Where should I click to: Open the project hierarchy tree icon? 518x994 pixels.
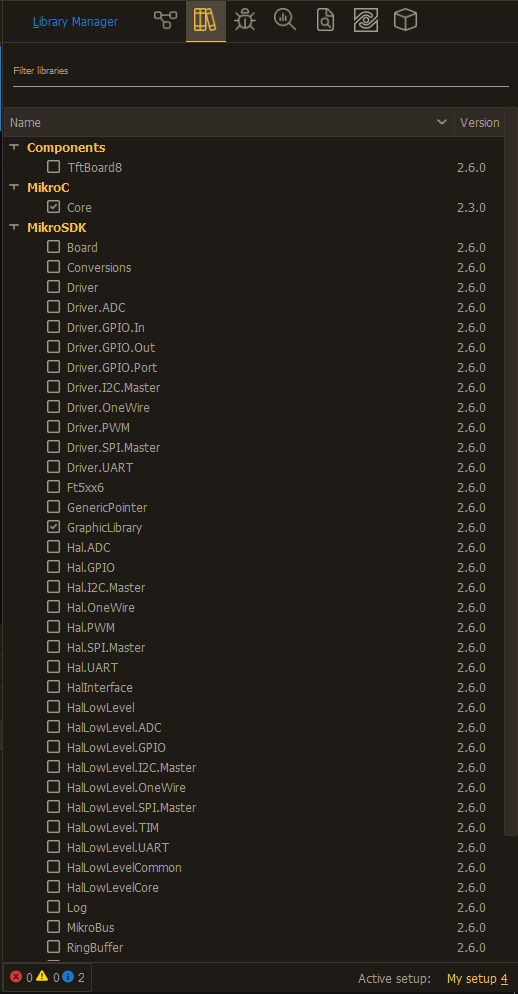click(x=165, y=21)
